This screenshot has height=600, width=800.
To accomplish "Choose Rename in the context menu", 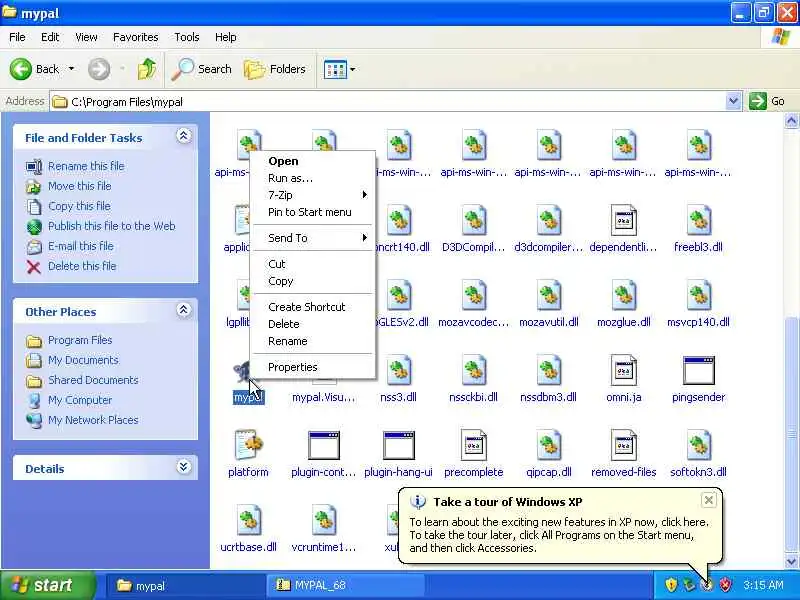I will pos(312,341).
